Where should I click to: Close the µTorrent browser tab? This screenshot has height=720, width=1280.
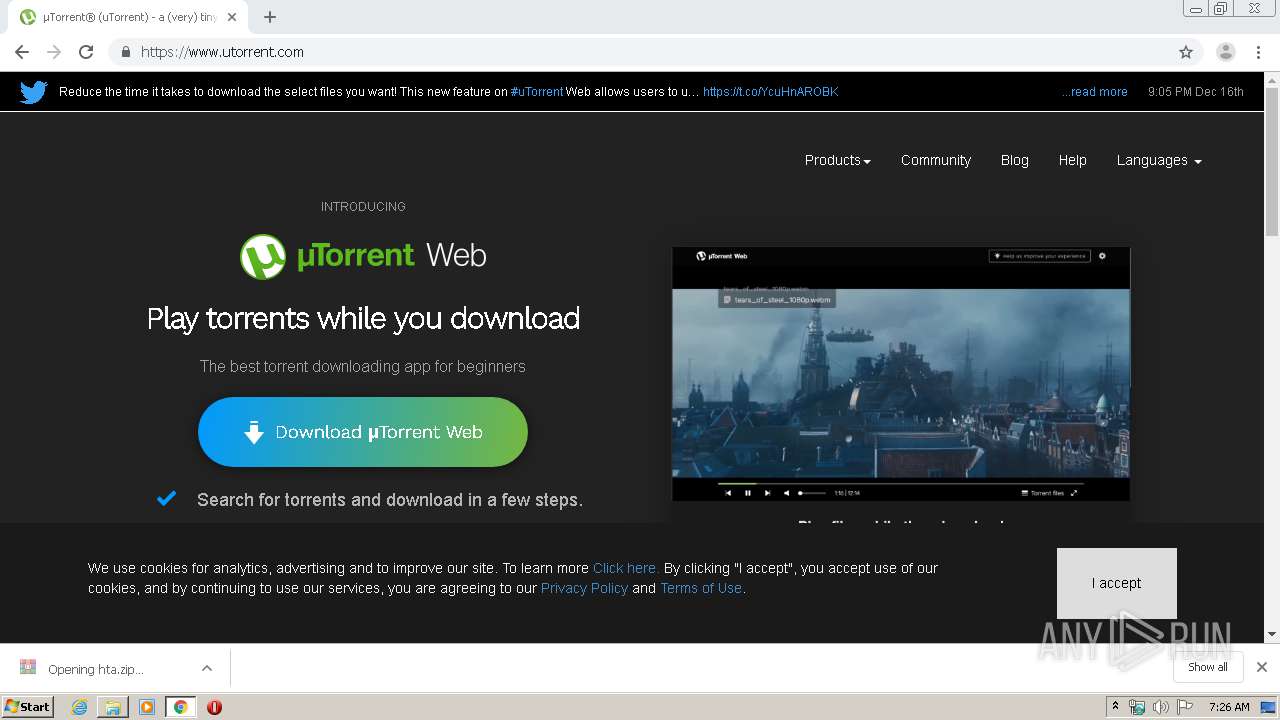pyautogui.click(x=233, y=17)
